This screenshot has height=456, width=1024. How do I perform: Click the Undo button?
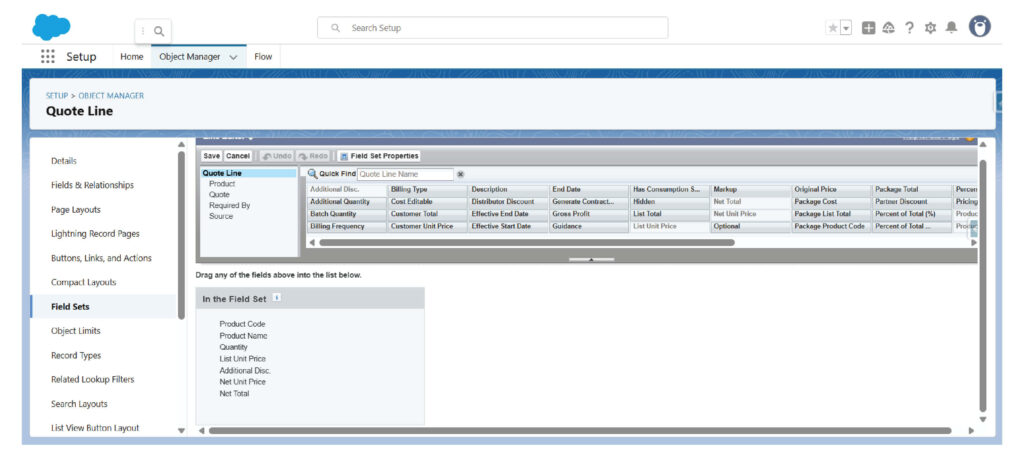pos(276,156)
